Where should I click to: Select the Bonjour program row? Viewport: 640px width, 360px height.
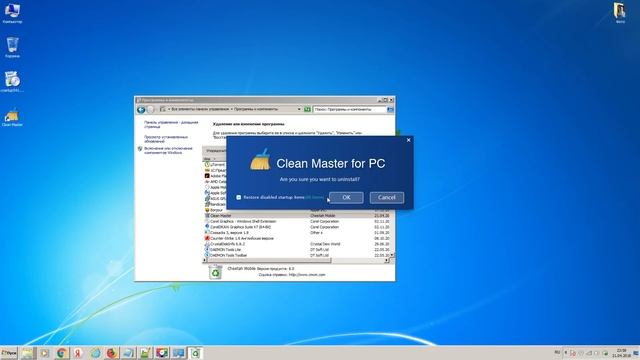point(215,210)
